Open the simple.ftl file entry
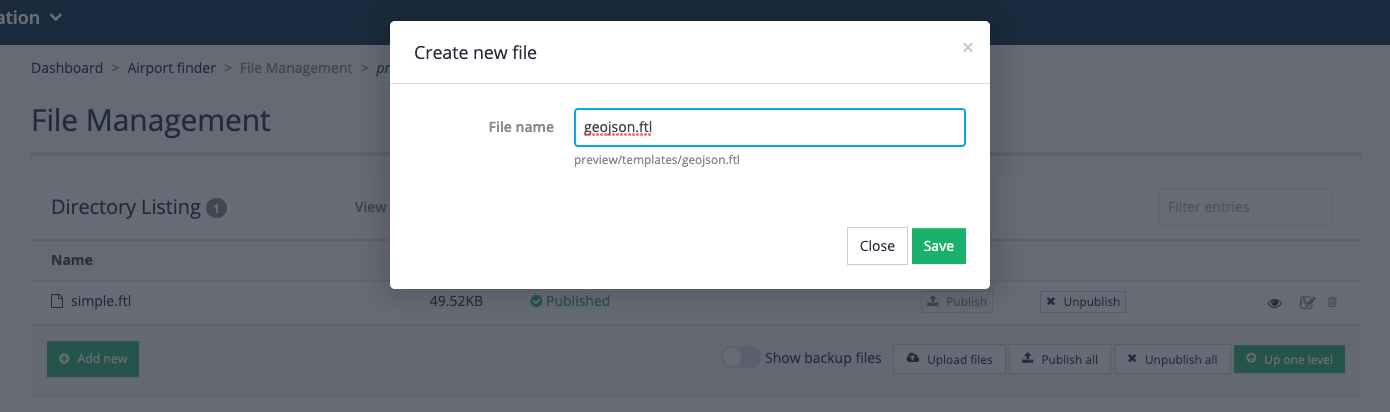1390x412 pixels. pyautogui.click(x=101, y=301)
